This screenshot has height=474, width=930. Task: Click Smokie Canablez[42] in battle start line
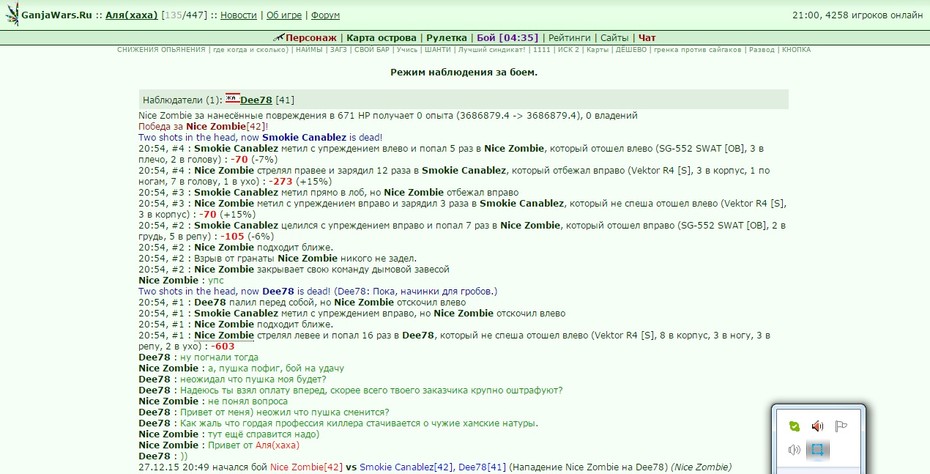(406, 467)
